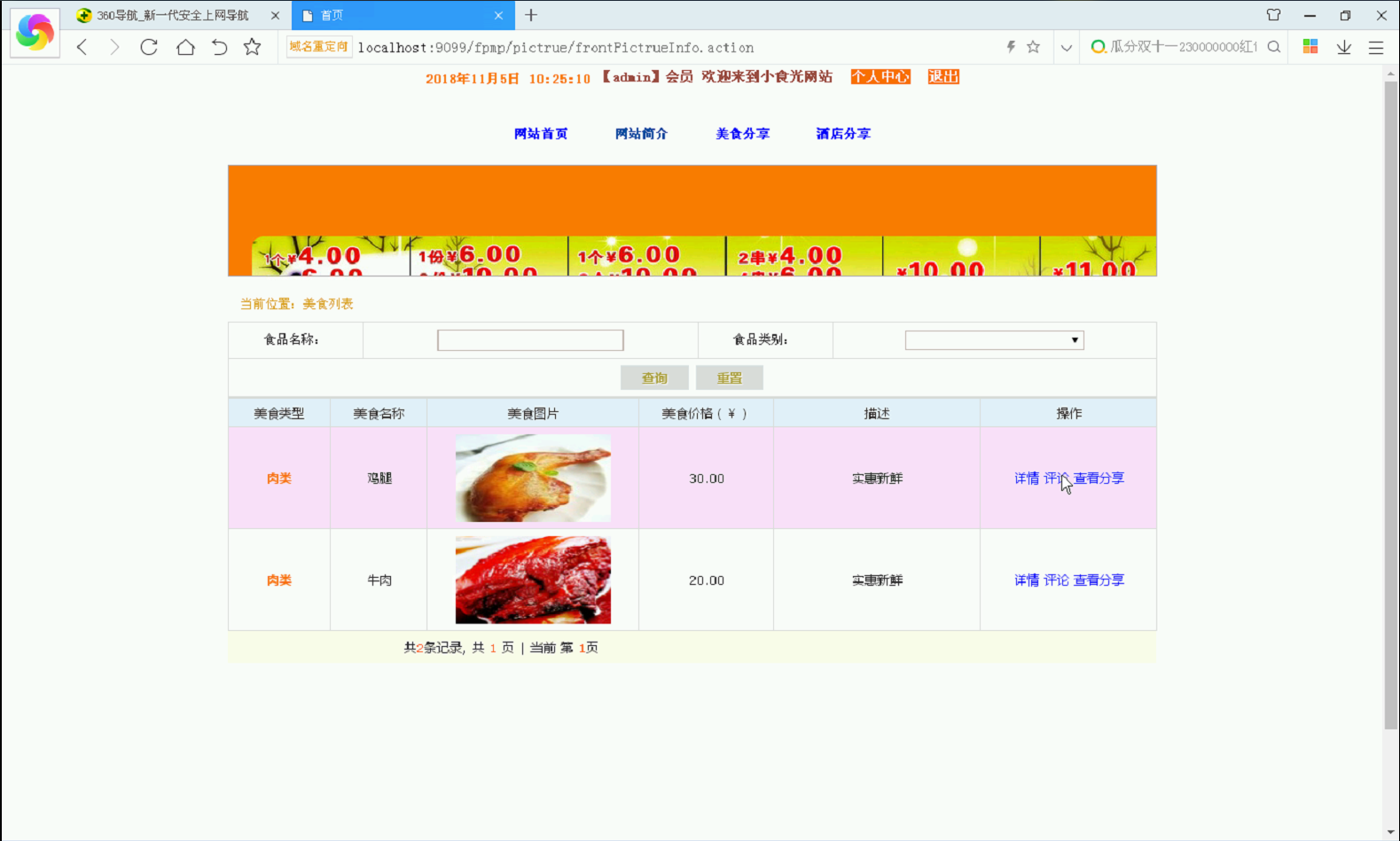Click the undo restore-tab icon
The image size is (1400, 841).
pos(219,47)
